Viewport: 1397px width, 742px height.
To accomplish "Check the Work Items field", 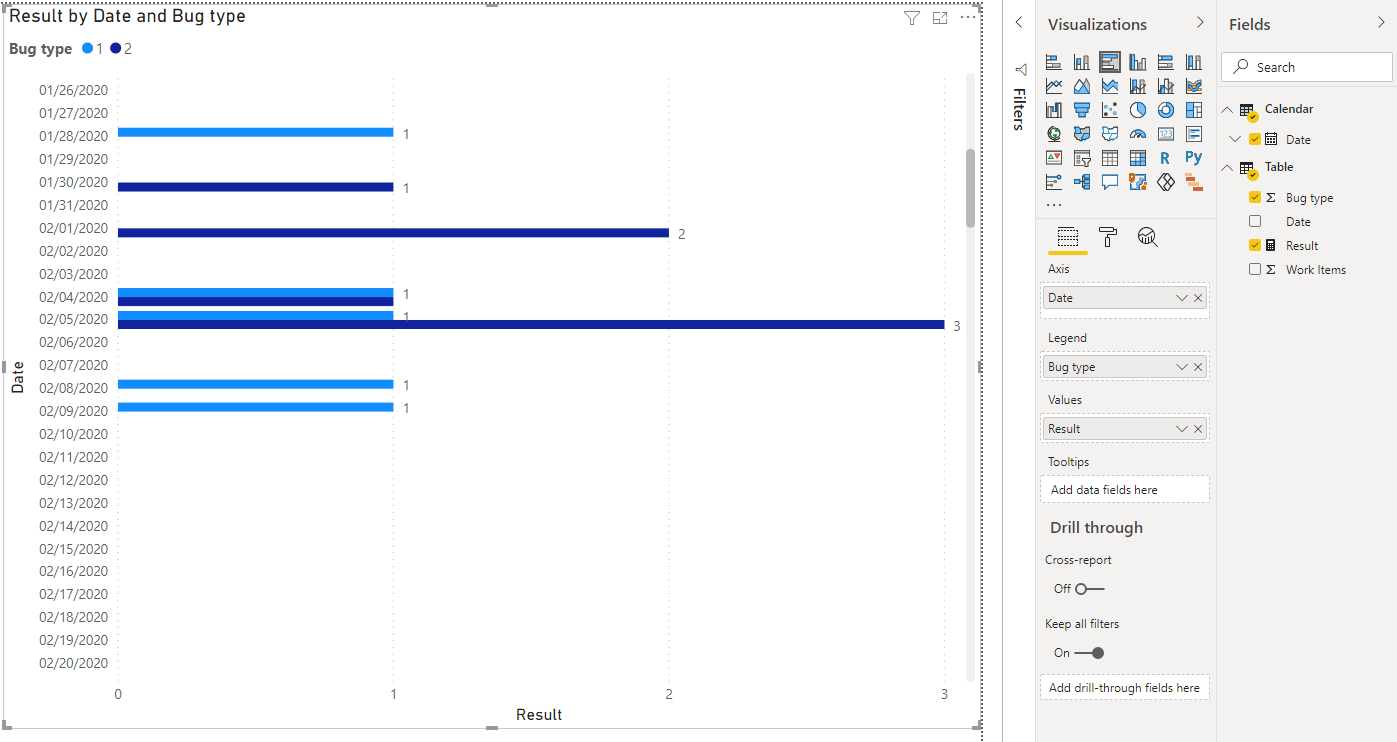I will tap(1255, 269).
